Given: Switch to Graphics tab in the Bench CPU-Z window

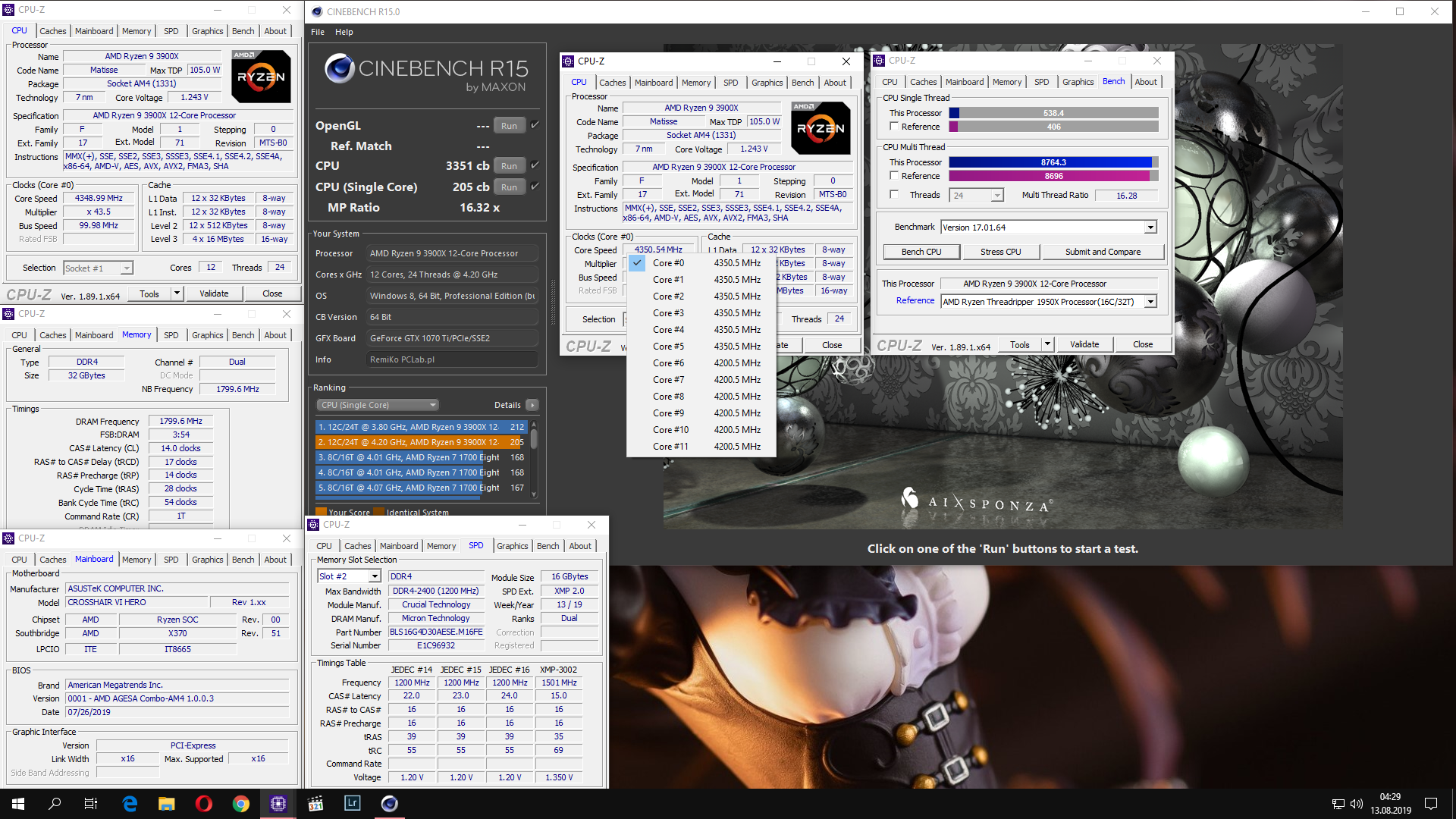Looking at the screenshot, I should [1078, 82].
